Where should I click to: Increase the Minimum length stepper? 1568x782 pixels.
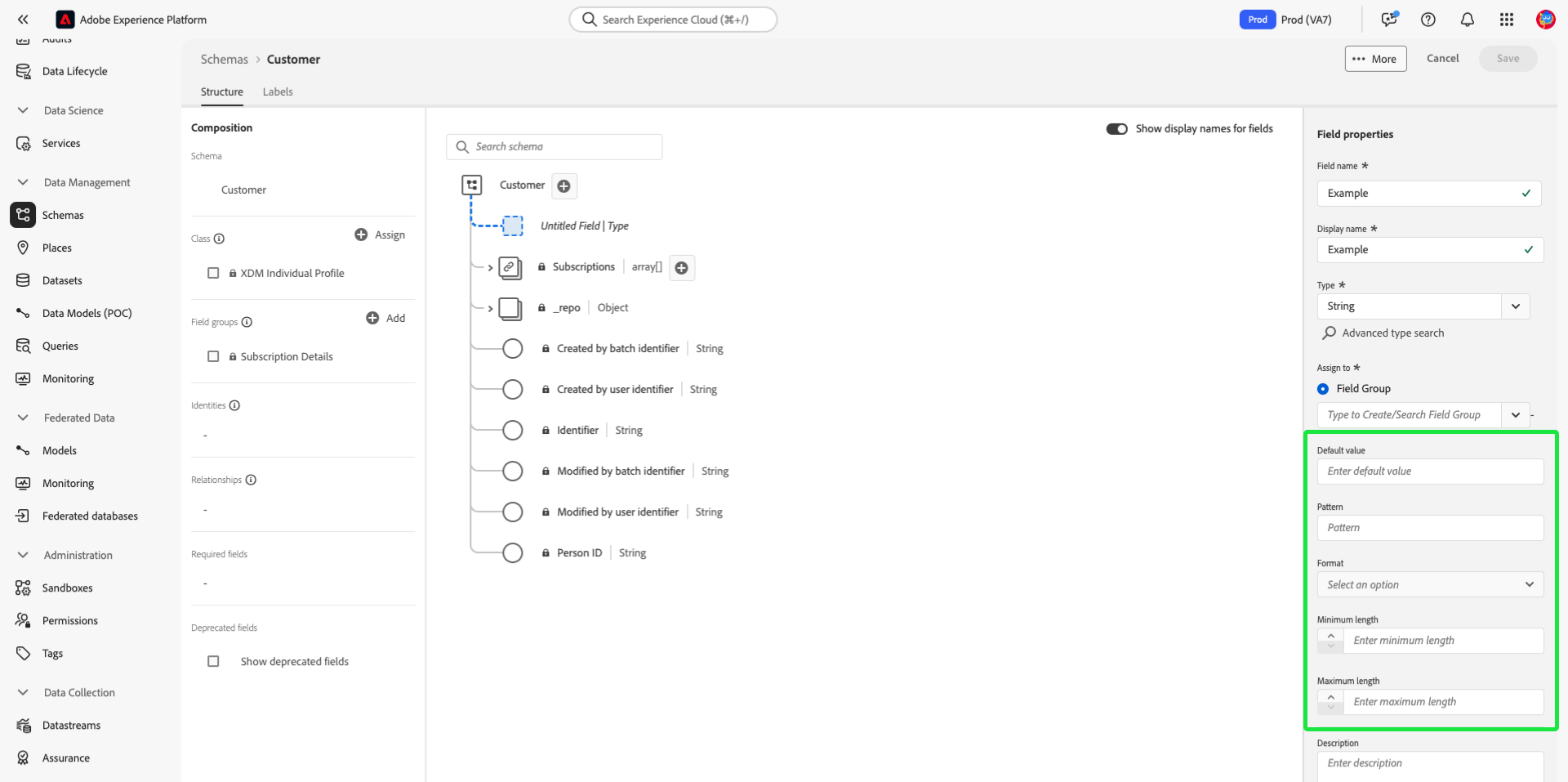click(x=1330, y=635)
